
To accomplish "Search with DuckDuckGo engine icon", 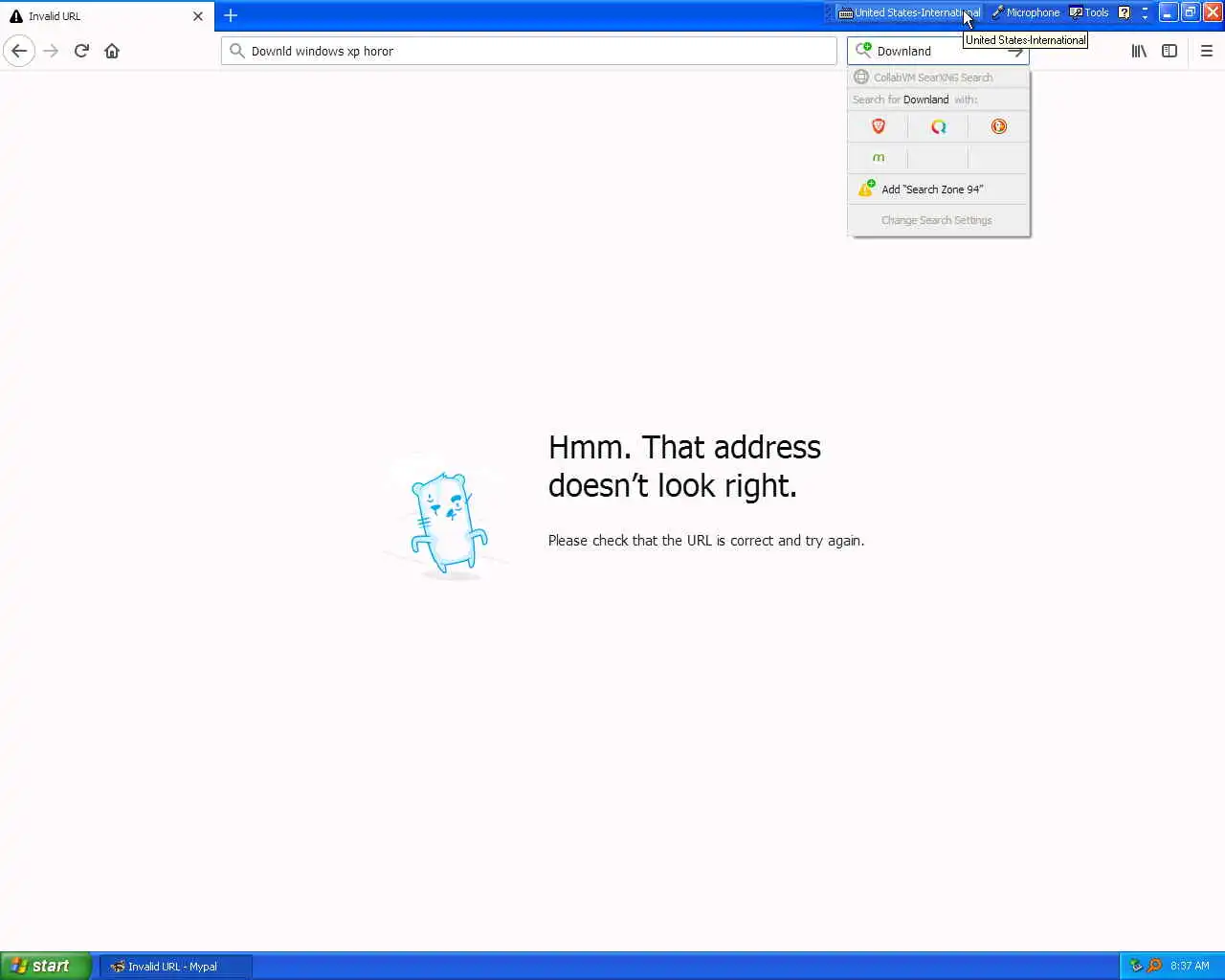I will tap(998, 126).
